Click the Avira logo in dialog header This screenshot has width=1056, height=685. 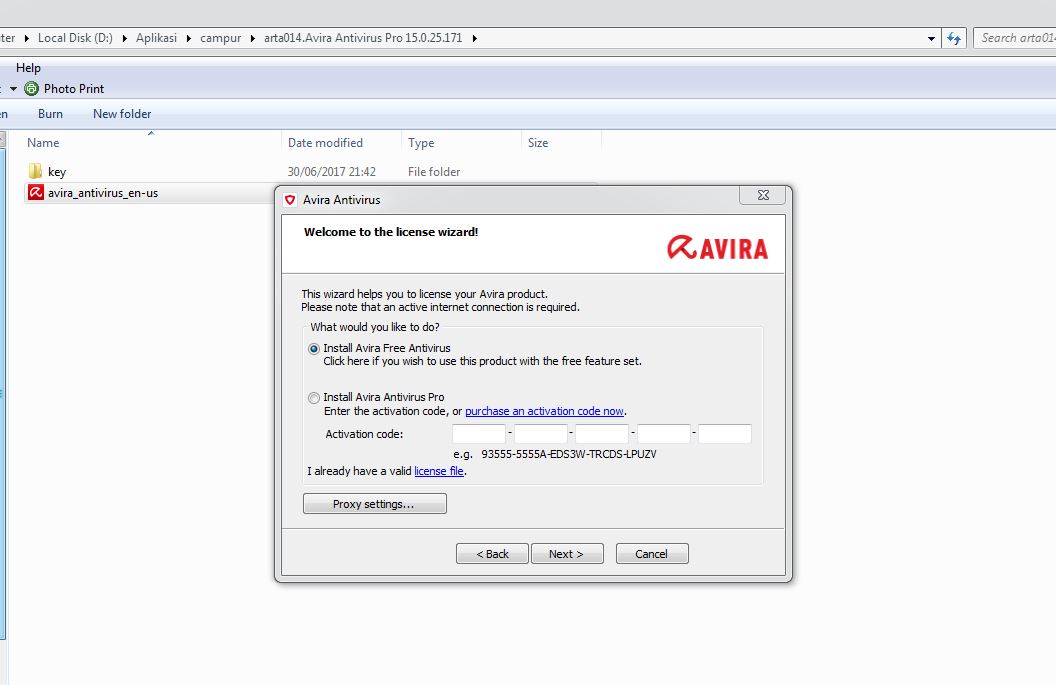(x=718, y=247)
